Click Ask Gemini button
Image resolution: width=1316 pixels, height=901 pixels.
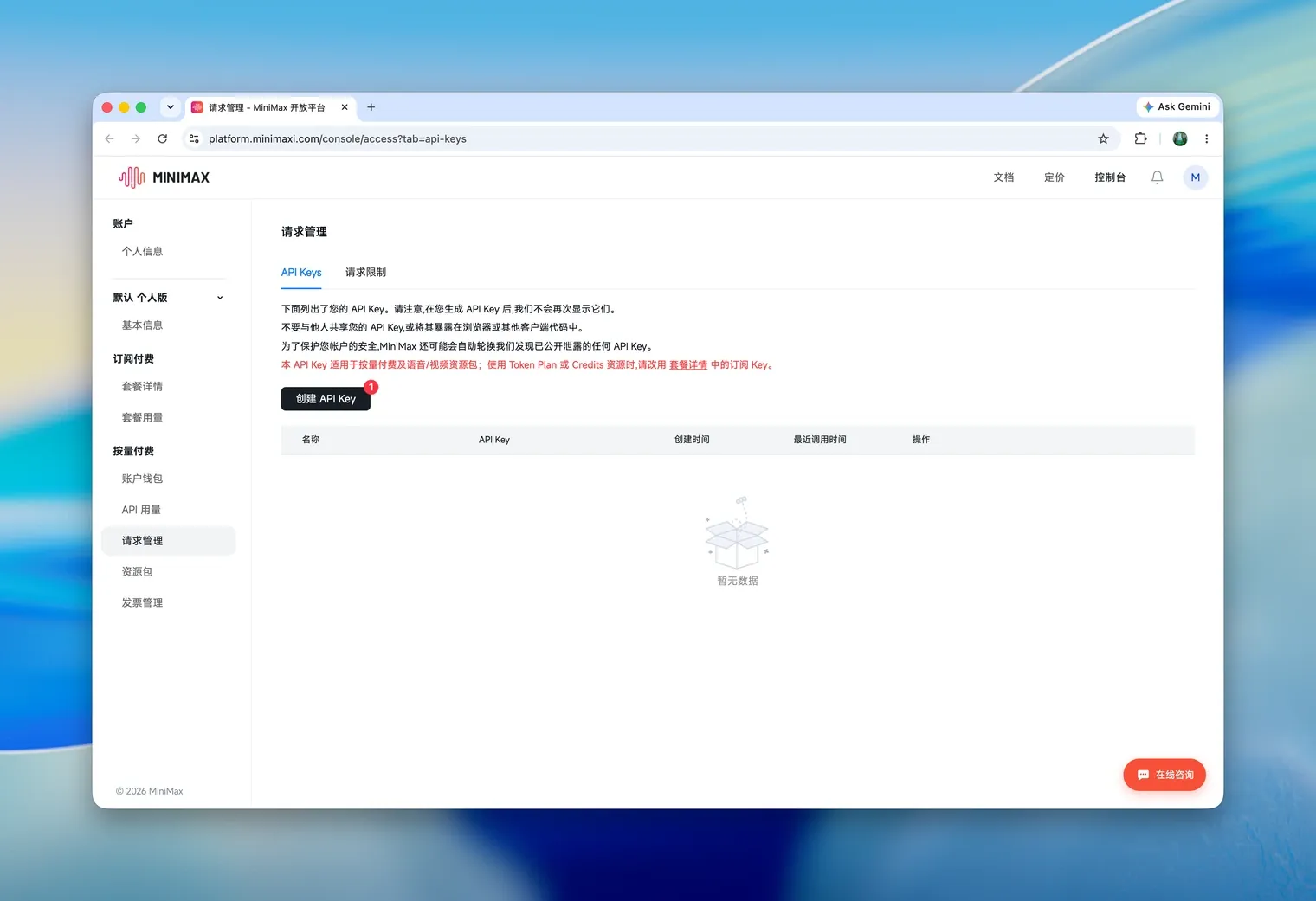click(1177, 106)
